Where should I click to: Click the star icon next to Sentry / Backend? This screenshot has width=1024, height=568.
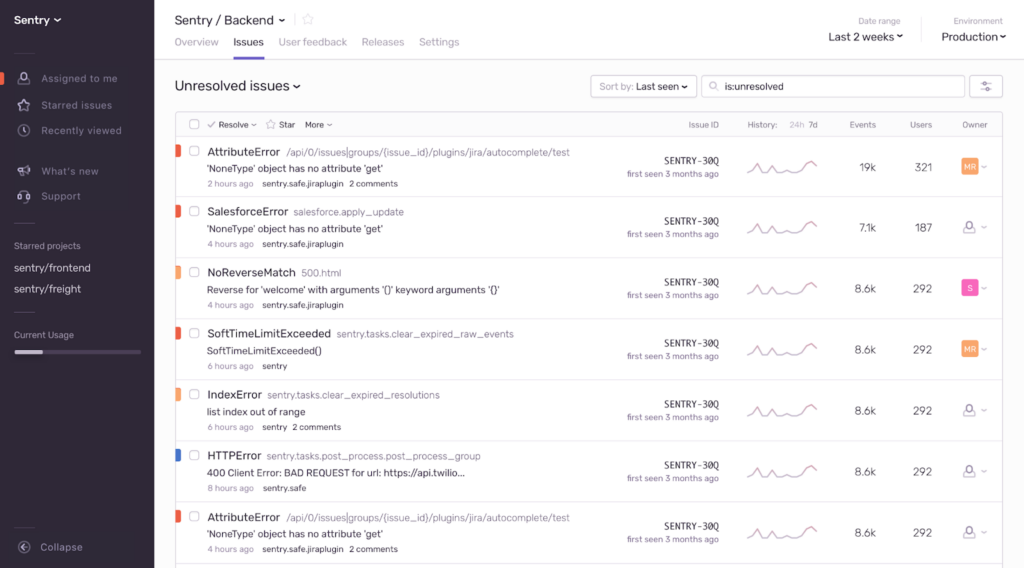pos(308,20)
